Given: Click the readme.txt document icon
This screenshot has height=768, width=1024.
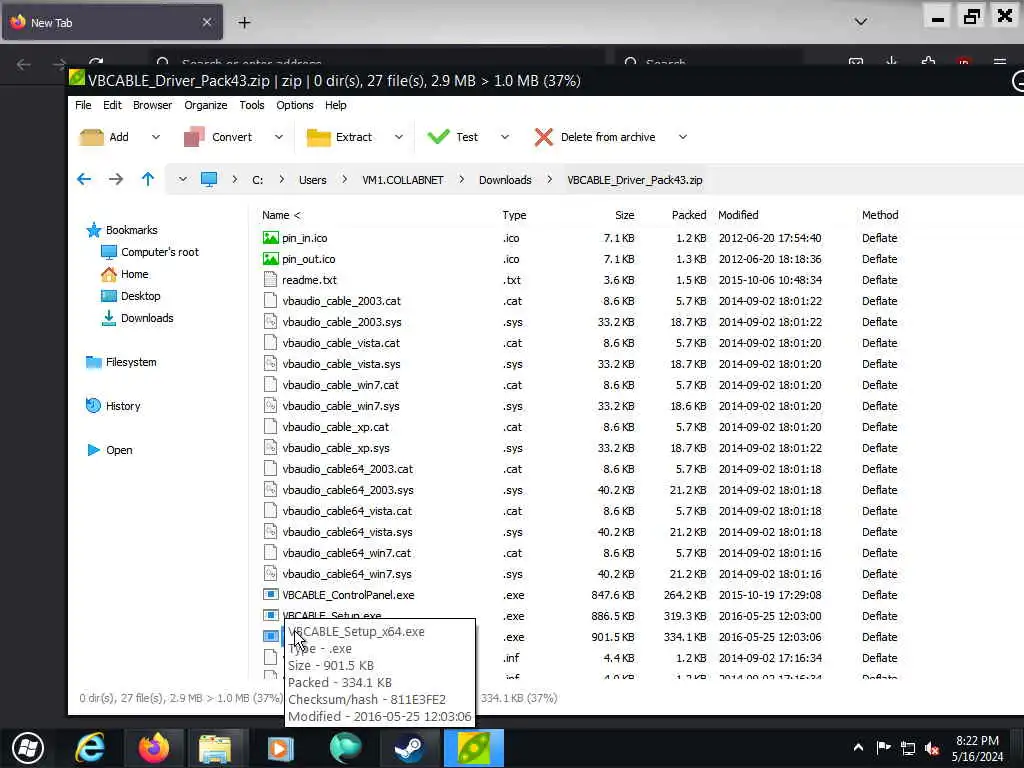Looking at the screenshot, I should (x=270, y=280).
